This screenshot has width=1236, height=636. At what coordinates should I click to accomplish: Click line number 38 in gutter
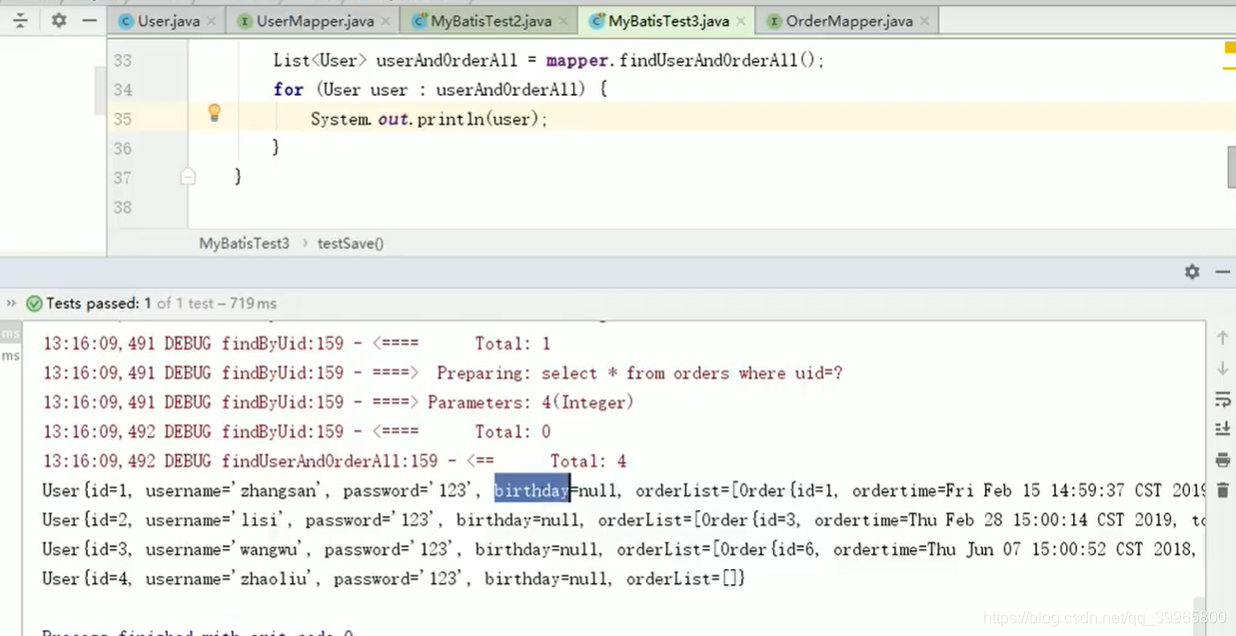(x=122, y=207)
